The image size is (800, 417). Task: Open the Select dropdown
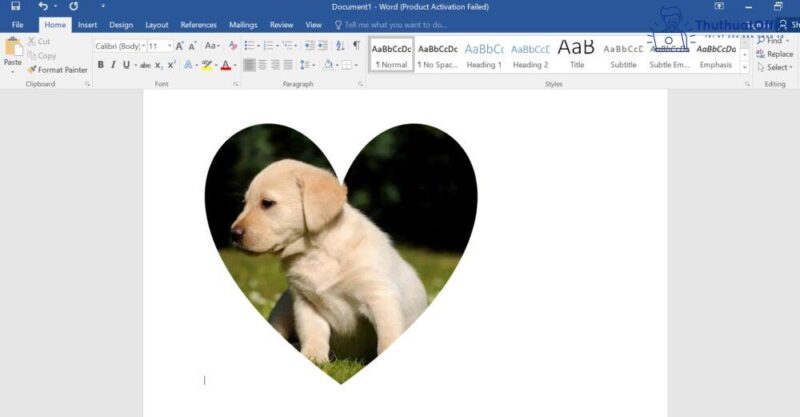pyautogui.click(x=775, y=67)
